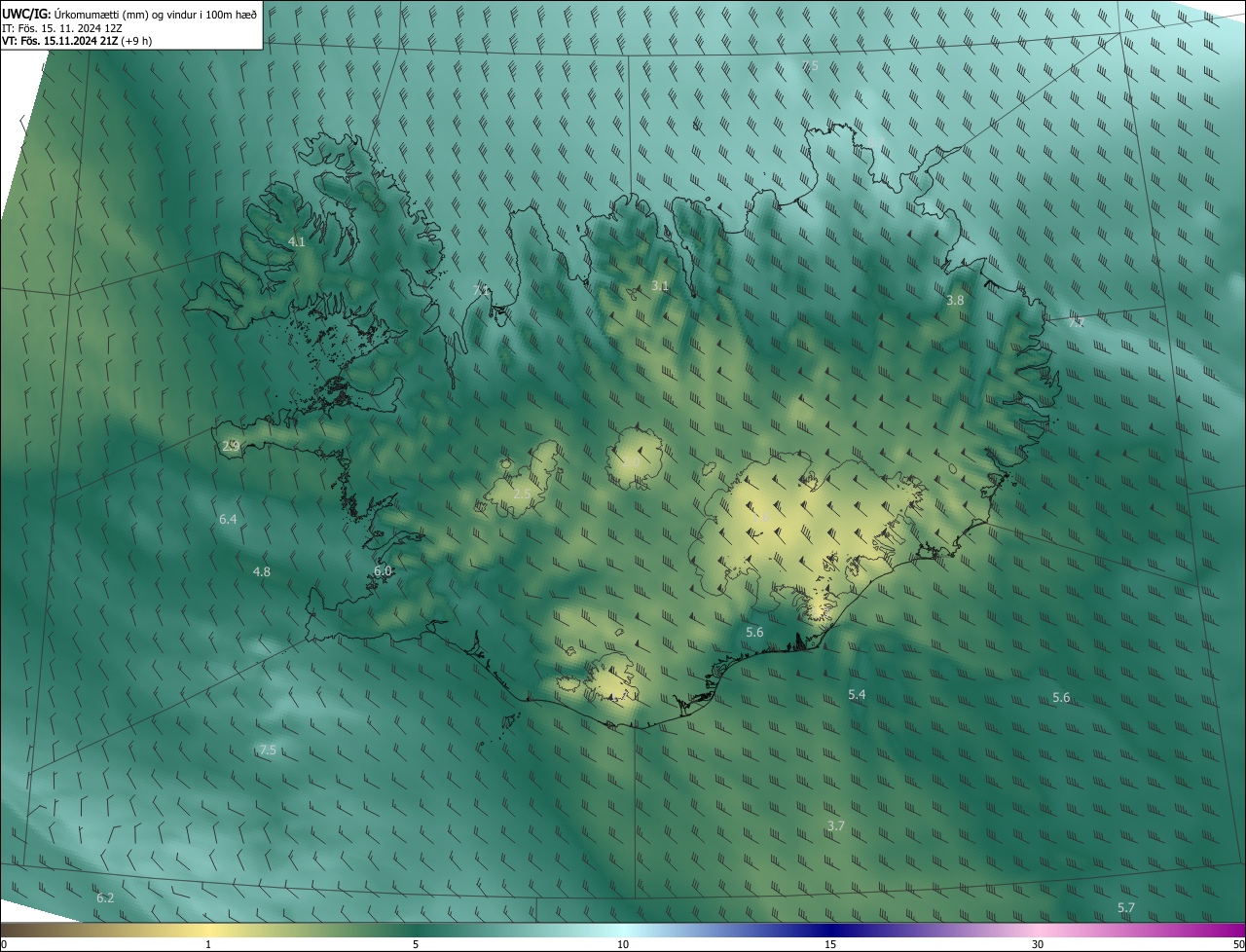Click the 5.6 value label on the south coast

(754, 633)
